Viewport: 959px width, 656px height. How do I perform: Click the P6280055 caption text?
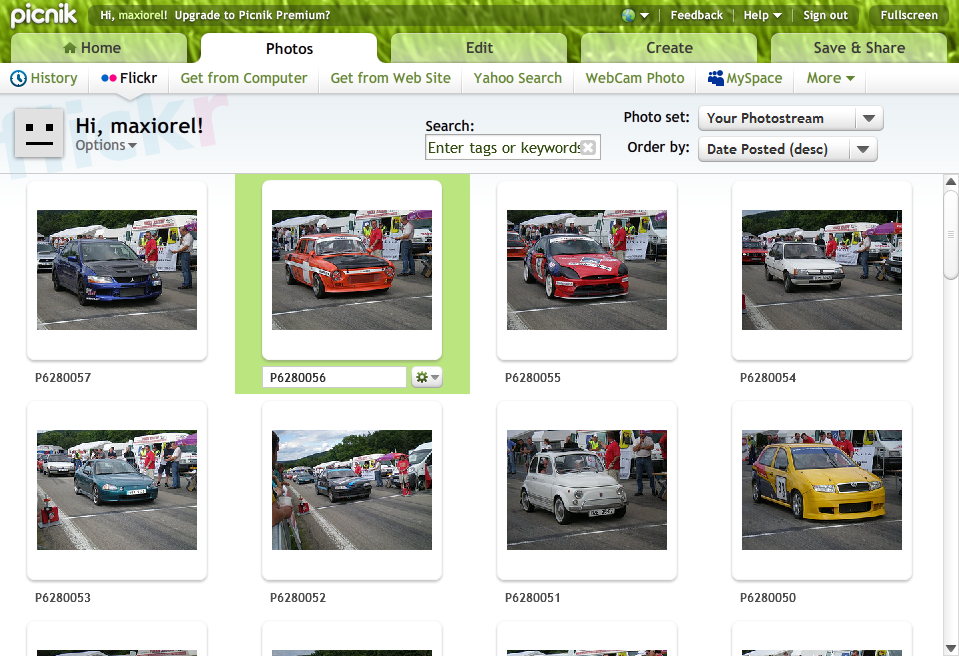coord(533,378)
